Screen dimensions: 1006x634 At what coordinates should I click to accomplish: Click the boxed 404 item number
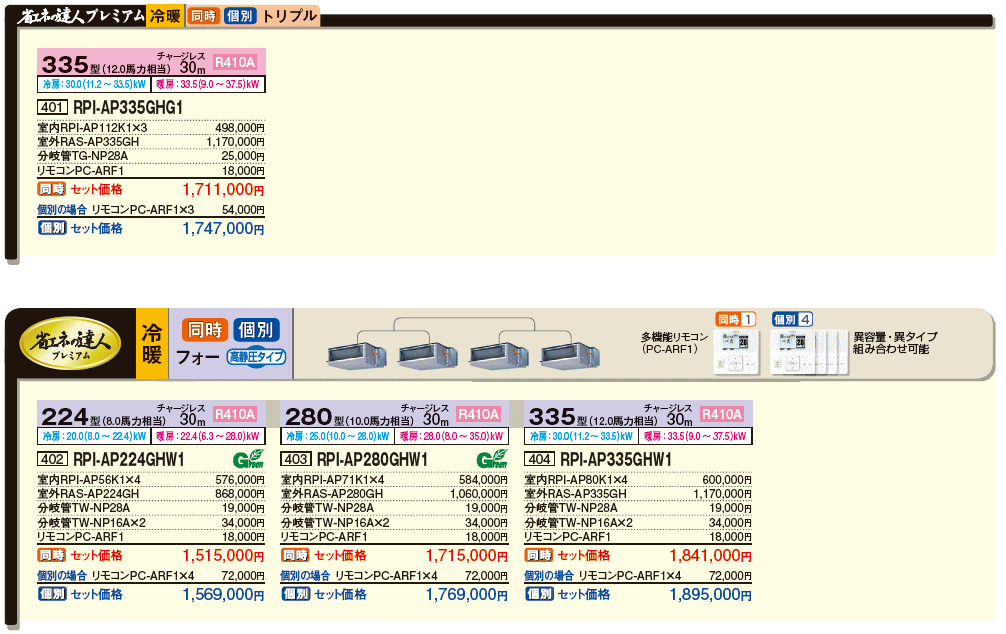[540, 459]
